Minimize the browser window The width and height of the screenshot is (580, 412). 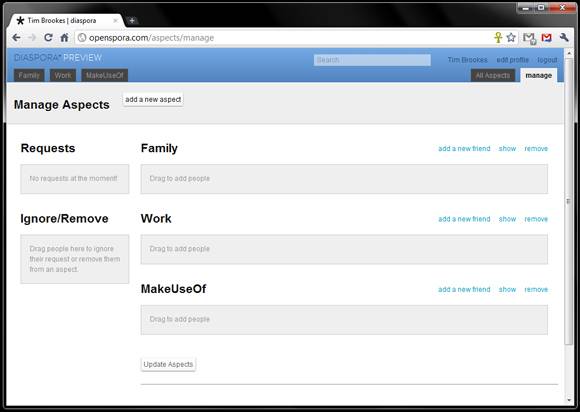[525, 7]
